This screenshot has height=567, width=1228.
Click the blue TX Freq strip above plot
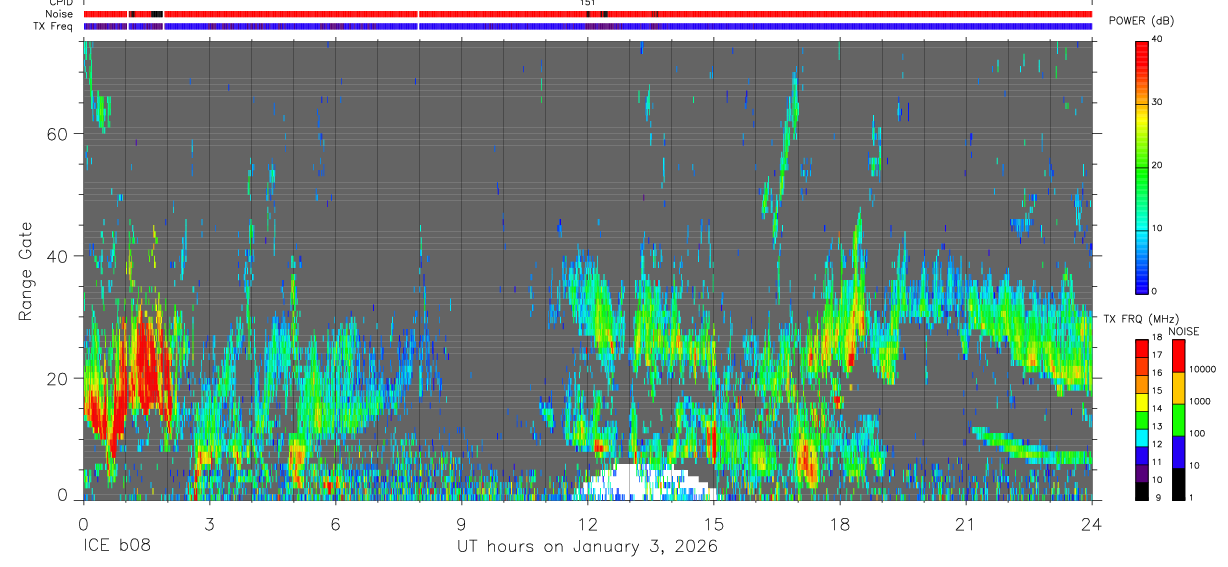coord(587,26)
